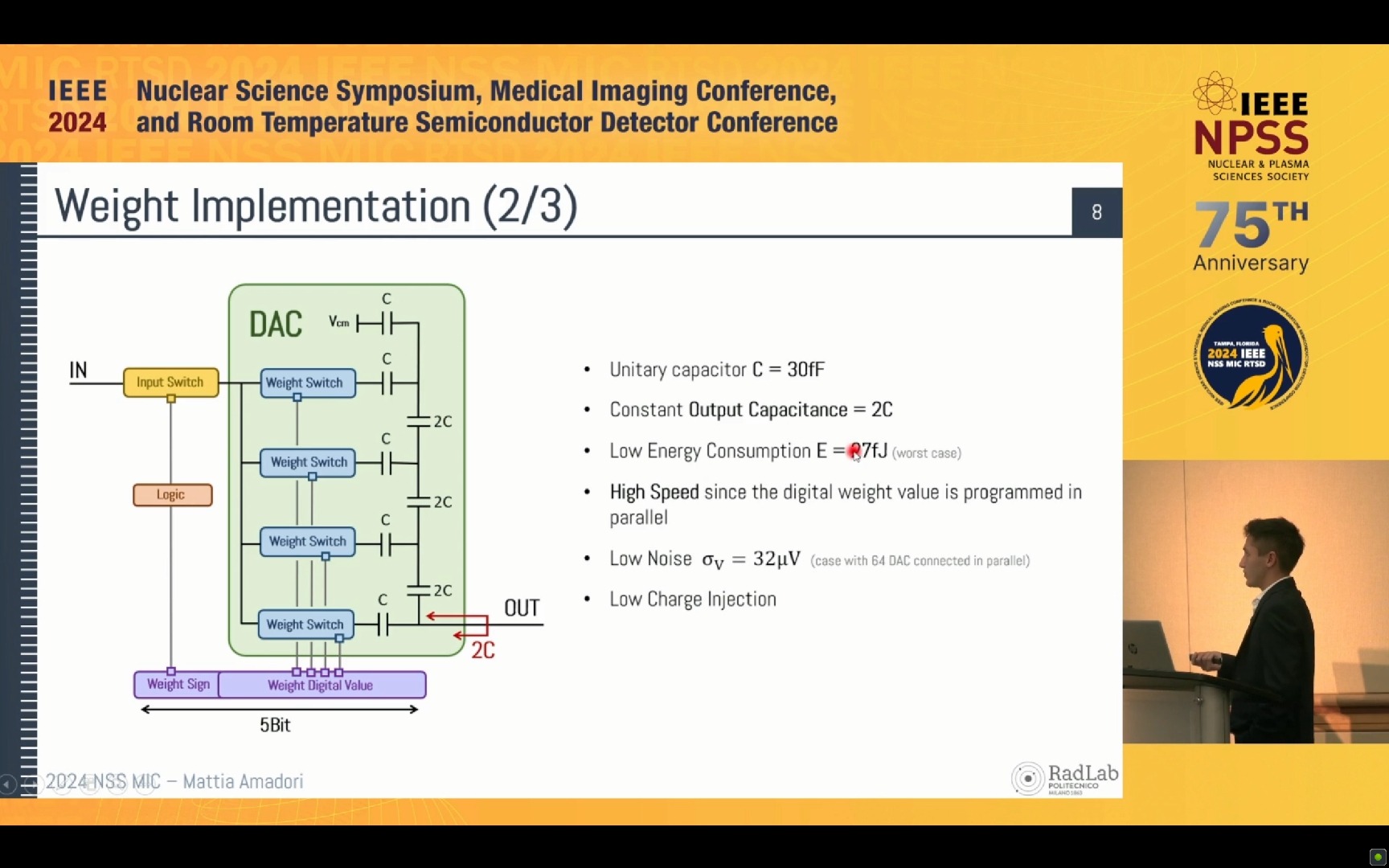The height and width of the screenshot is (868, 1389).
Task: Select the Nuclear Science Symposium header line
Action: (486, 91)
